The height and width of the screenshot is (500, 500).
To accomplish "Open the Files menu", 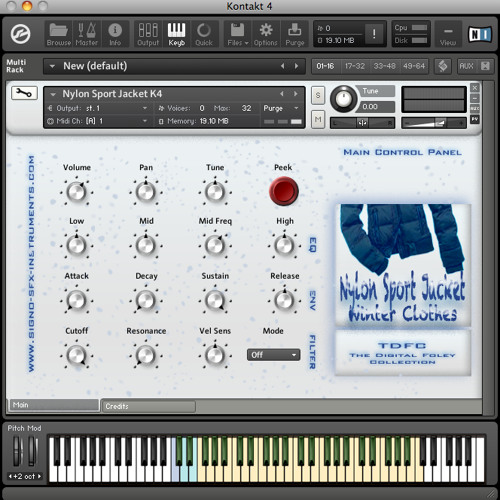I will click(x=238, y=34).
